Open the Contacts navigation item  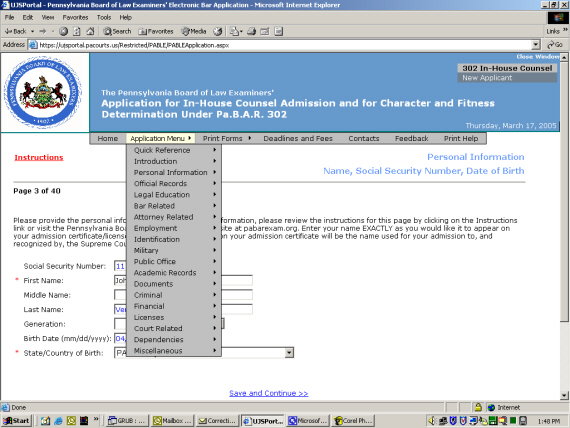[364, 139]
